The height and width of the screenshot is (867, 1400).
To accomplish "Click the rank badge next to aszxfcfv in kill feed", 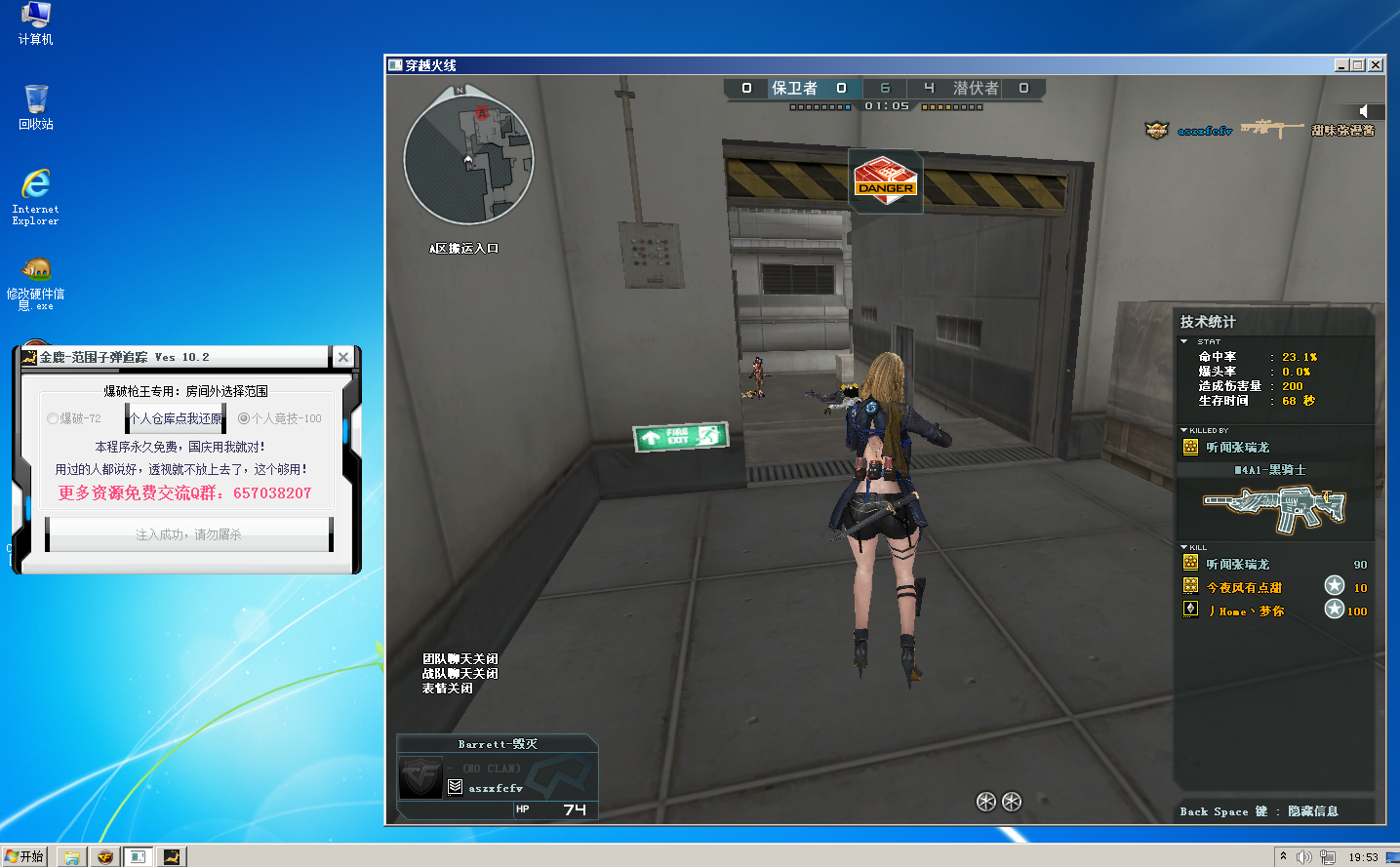I will pos(1157,129).
